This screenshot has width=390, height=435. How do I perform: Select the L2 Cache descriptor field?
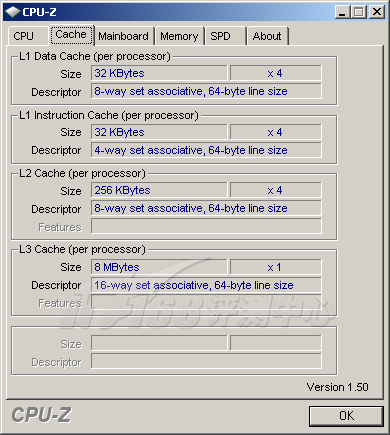pos(206,208)
